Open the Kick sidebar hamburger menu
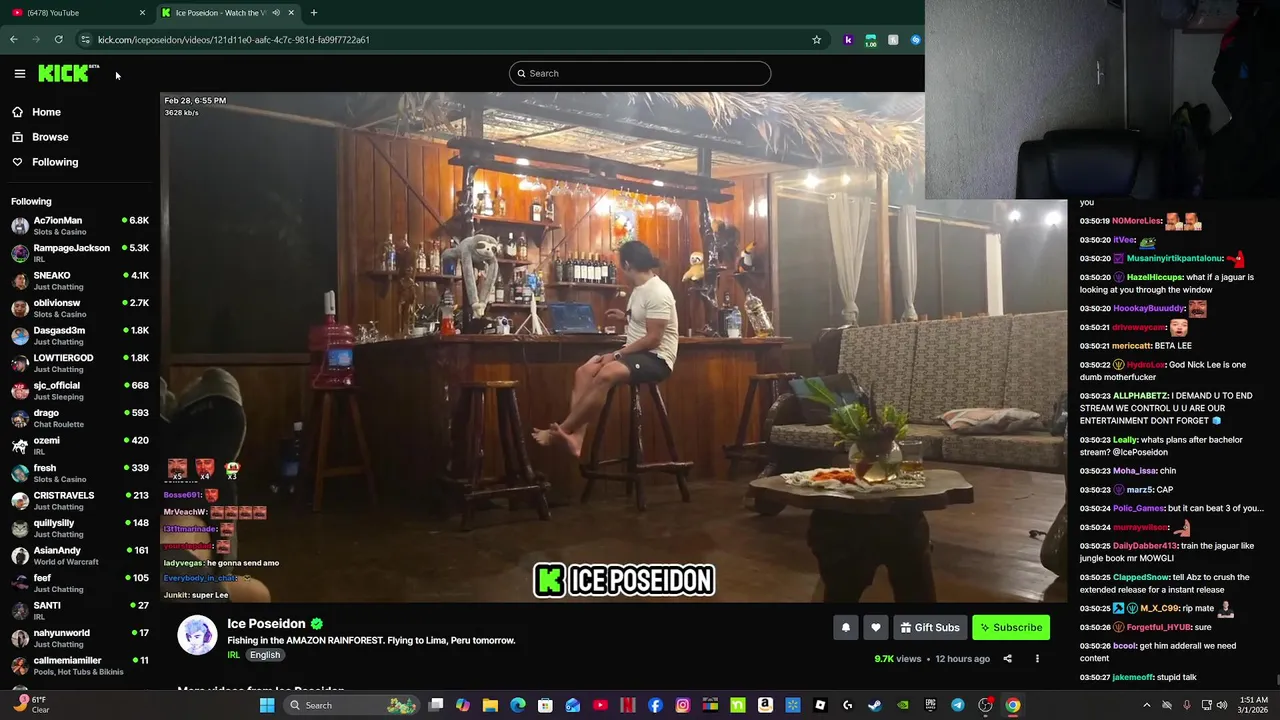 coord(19,73)
